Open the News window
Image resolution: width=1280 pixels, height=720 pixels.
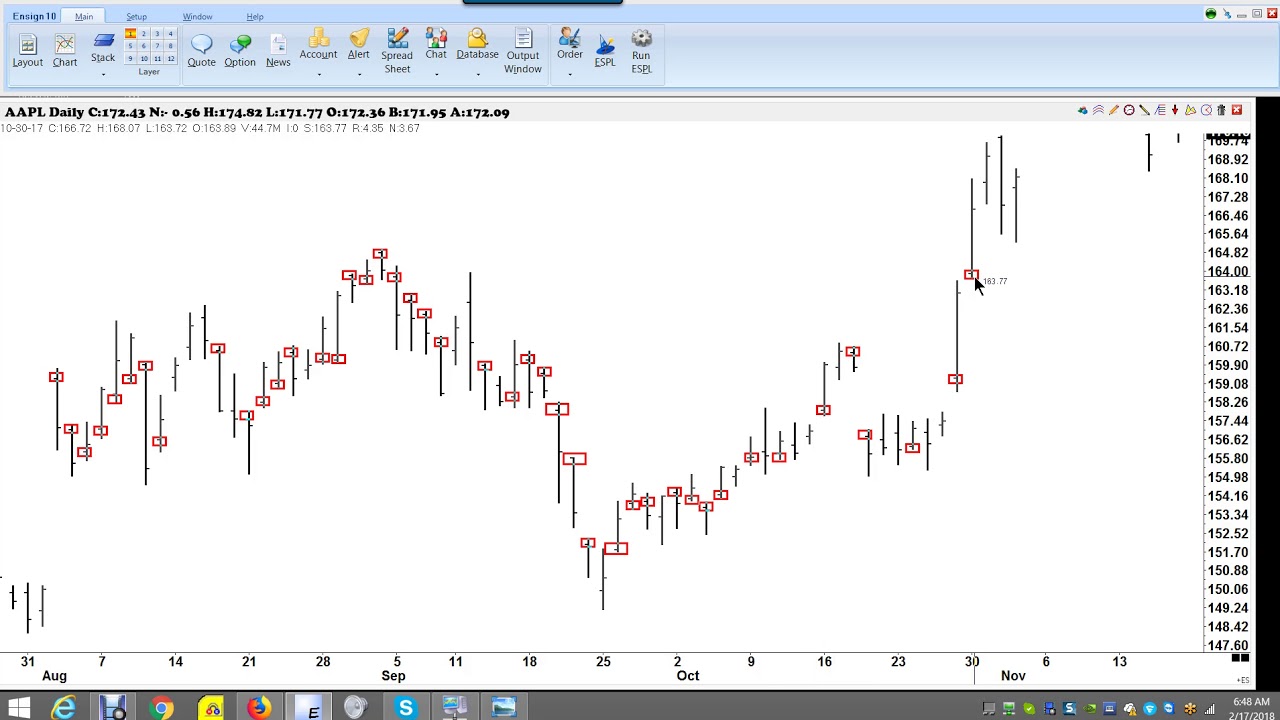[278, 50]
